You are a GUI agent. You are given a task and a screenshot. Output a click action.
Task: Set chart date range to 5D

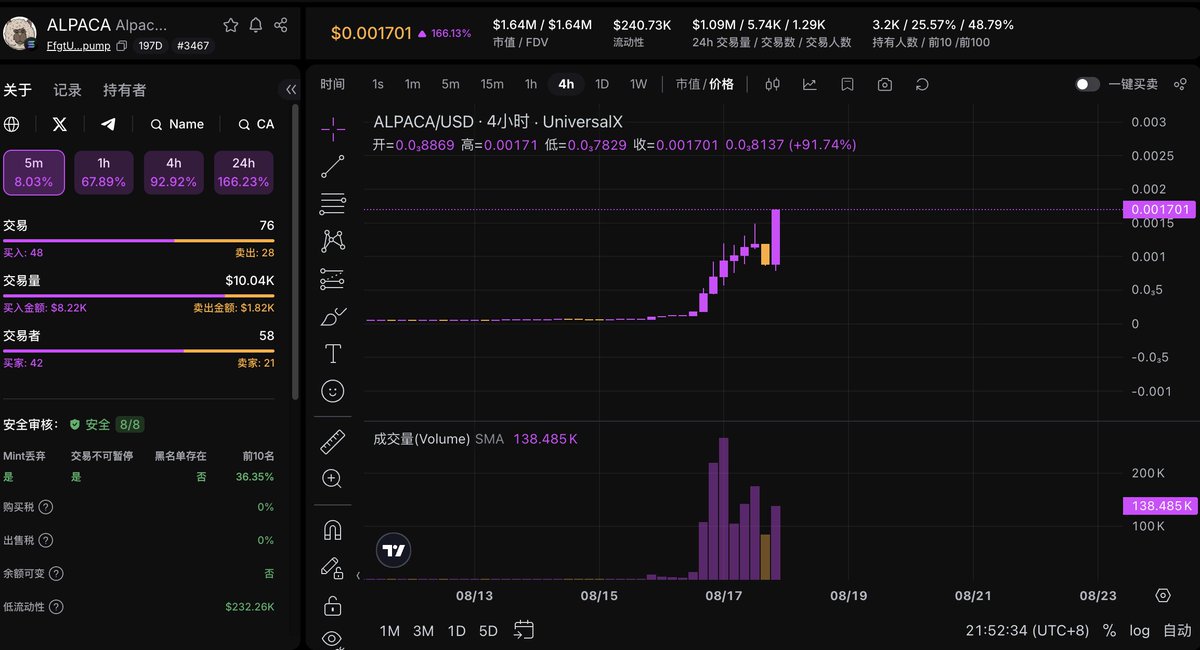tap(488, 631)
